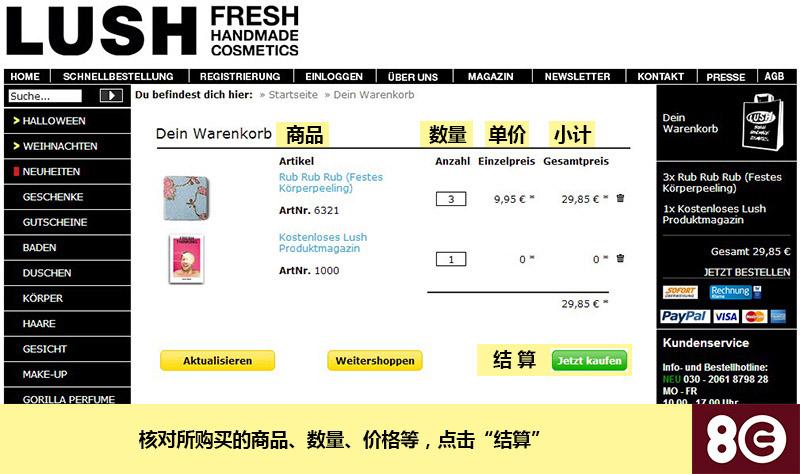Click the green Jetzt kaufen button

click(x=589, y=361)
